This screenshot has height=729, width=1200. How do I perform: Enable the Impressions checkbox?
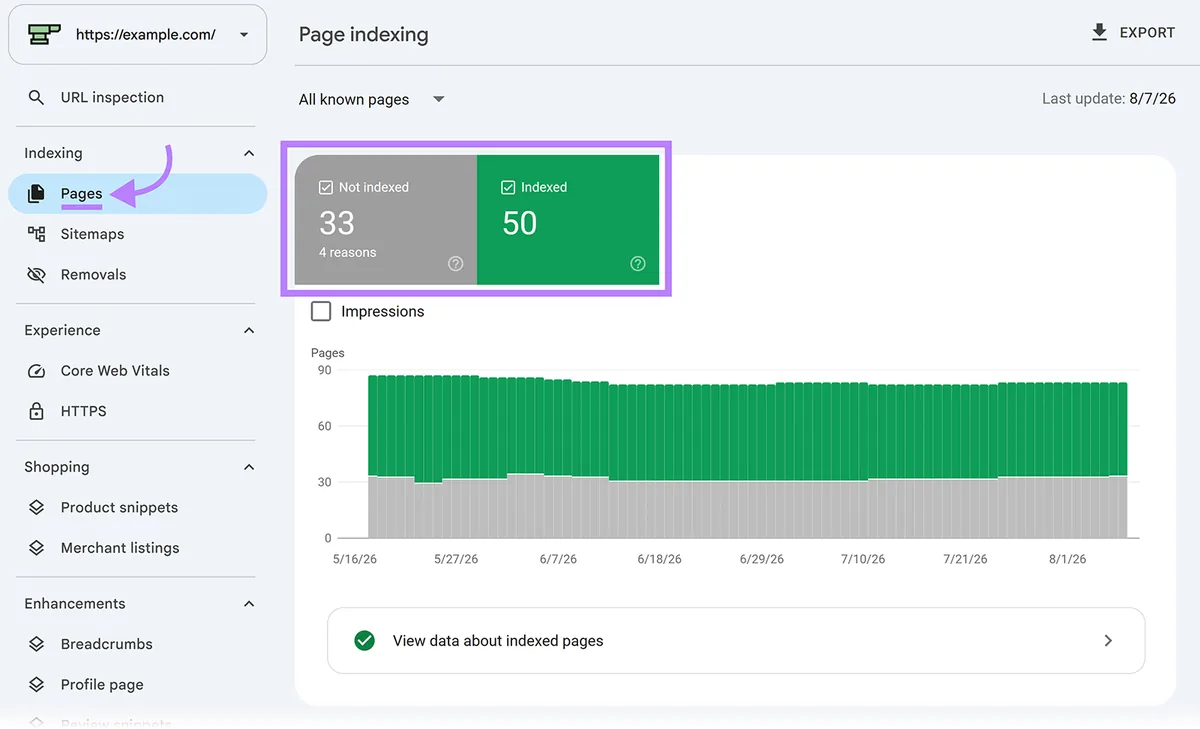[x=321, y=312]
